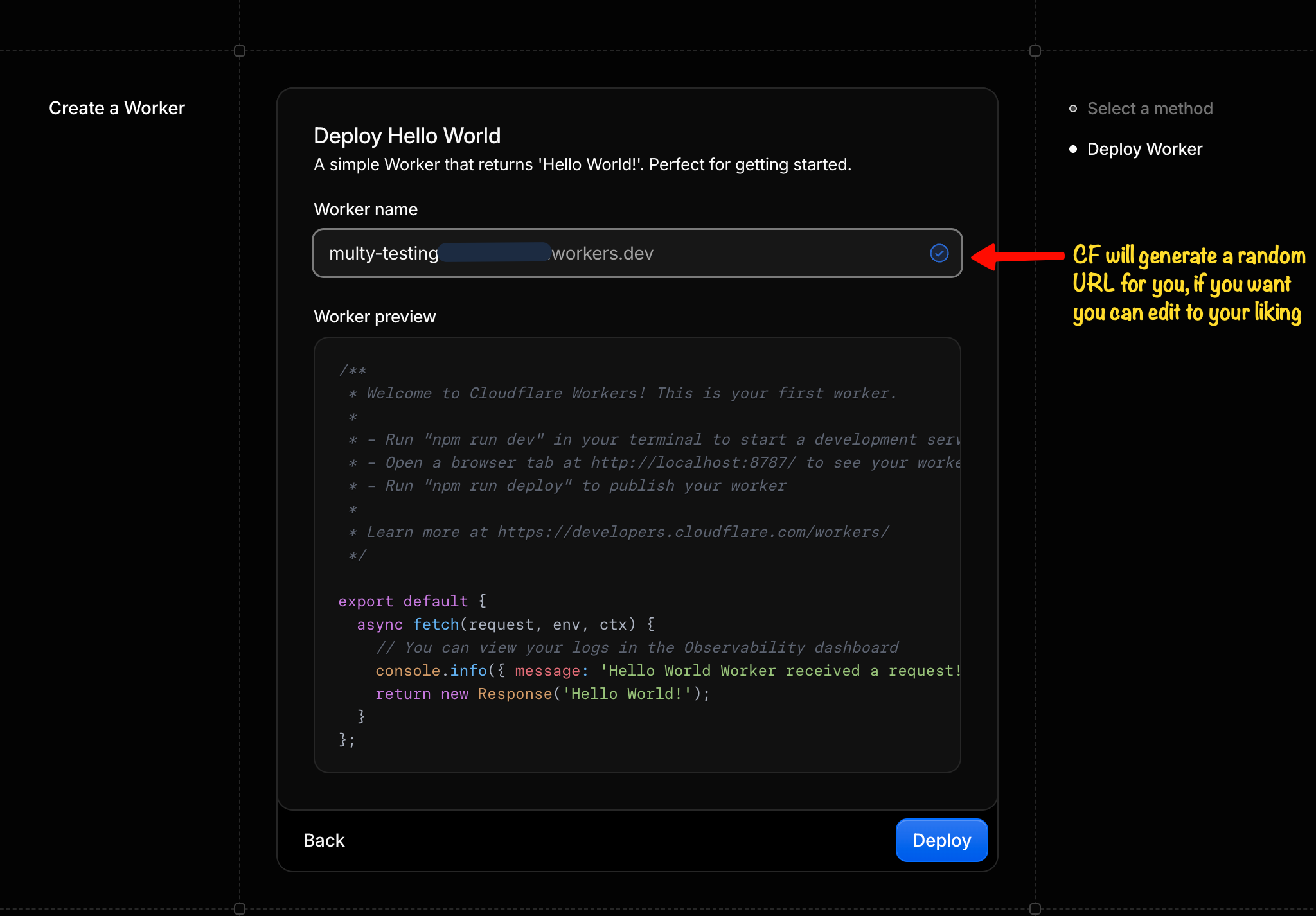Click the 'npm run deploy' comment line

pyautogui.click(x=567, y=486)
